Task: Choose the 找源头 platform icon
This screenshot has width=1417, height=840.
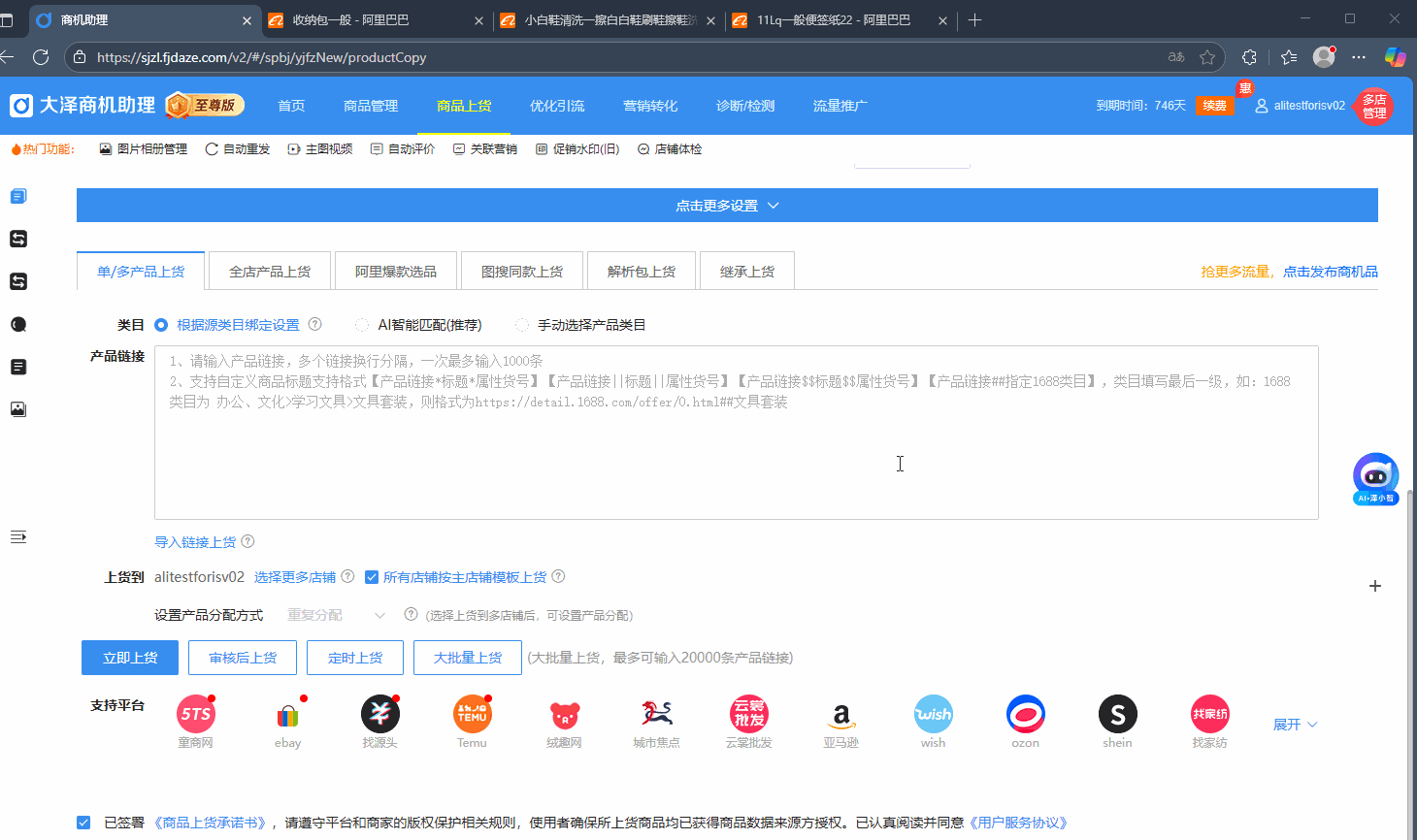Action: coord(380,714)
